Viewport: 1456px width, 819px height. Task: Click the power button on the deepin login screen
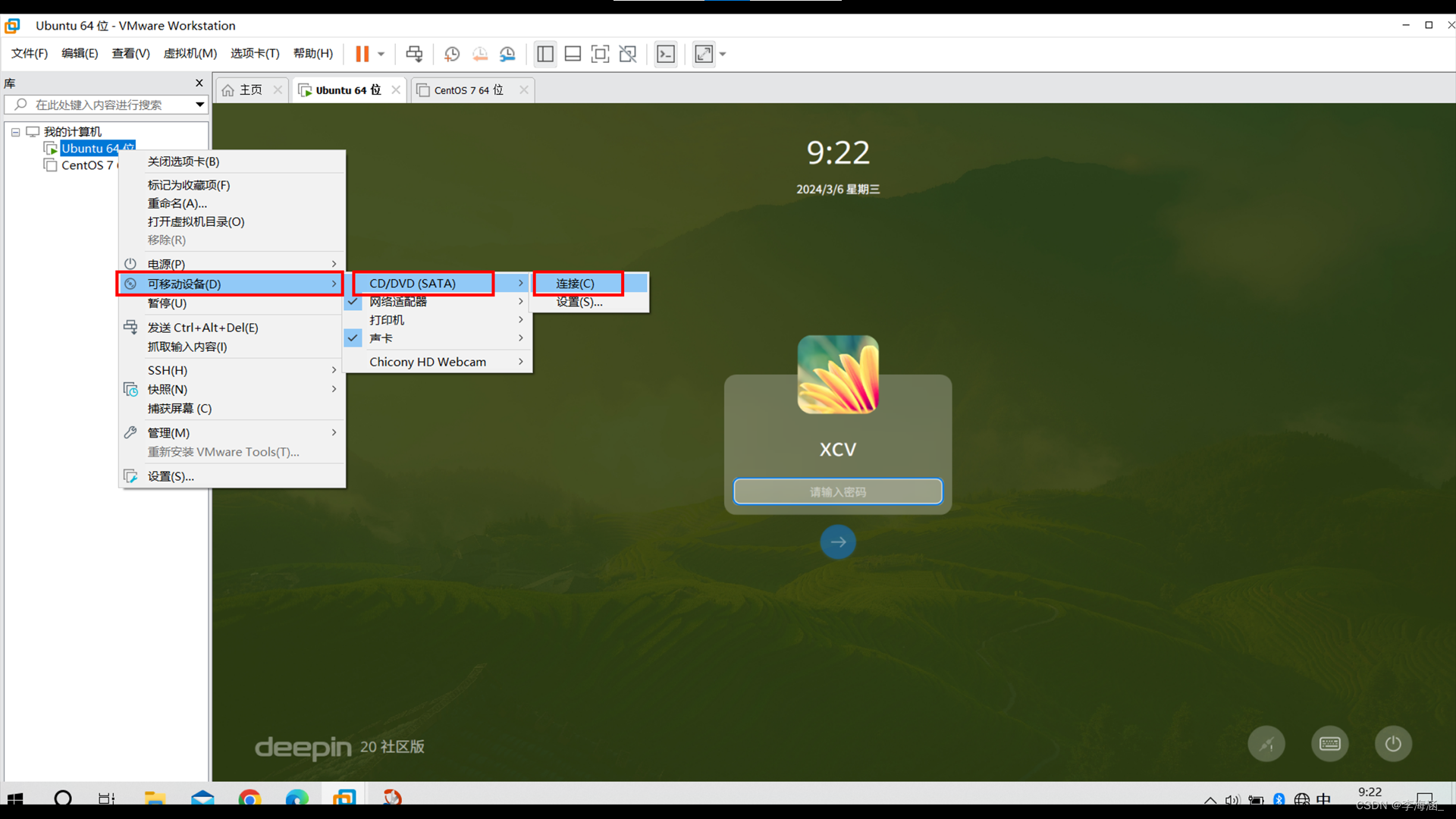(1392, 743)
